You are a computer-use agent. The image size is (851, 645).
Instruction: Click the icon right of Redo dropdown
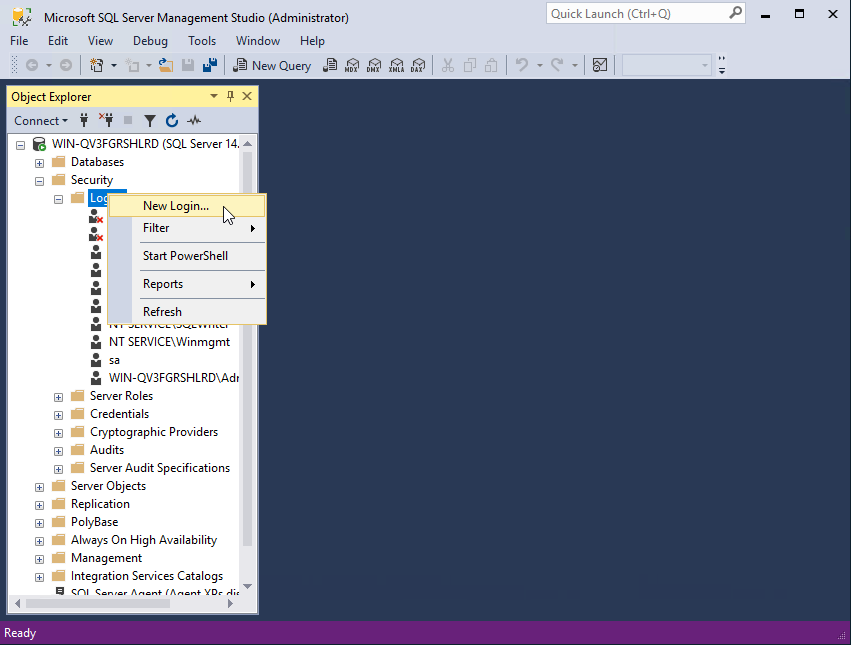pos(600,66)
